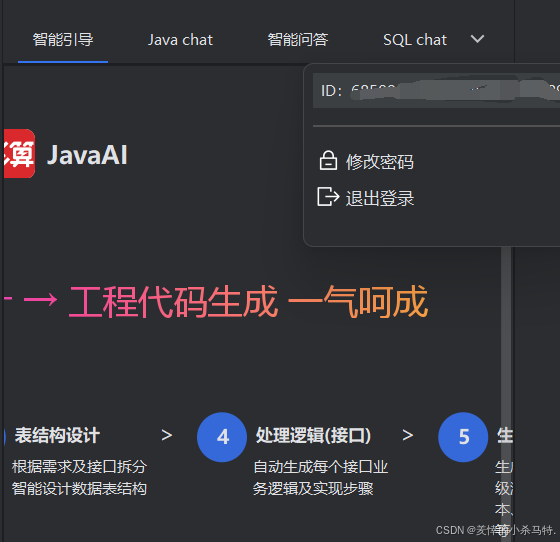Click the description 根据需求及接口拆分

coord(79,467)
